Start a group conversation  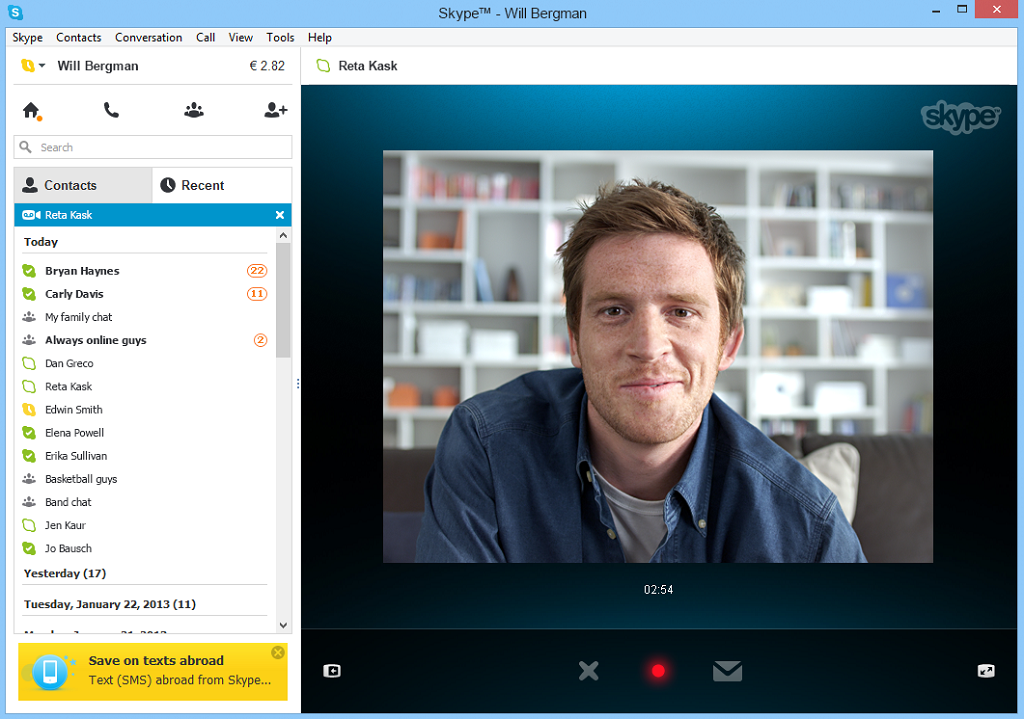(x=193, y=110)
